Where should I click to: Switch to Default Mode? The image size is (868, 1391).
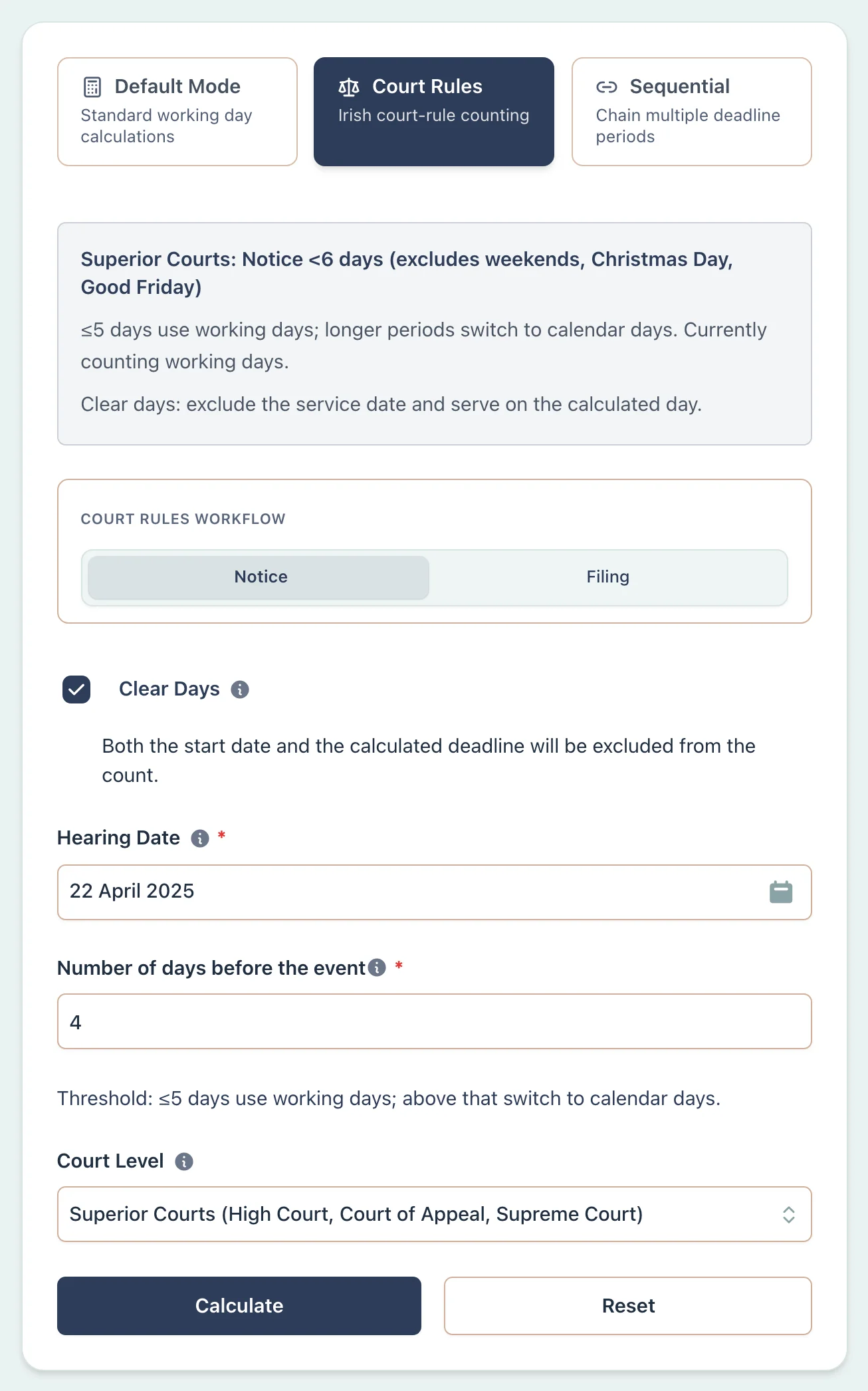point(176,110)
